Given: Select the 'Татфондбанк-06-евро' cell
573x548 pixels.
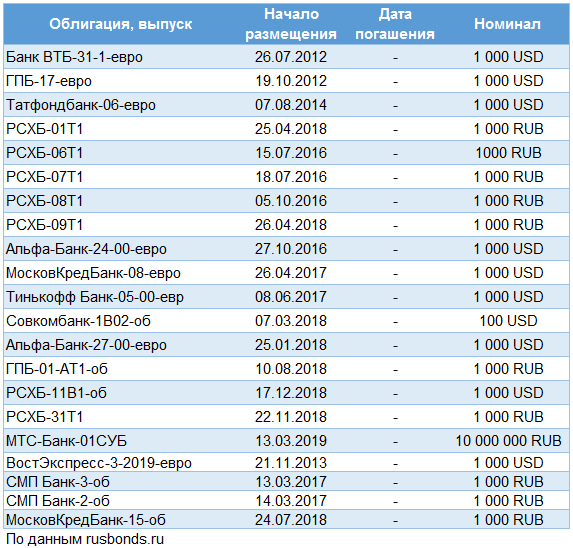Looking at the screenshot, I should point(81,105).
